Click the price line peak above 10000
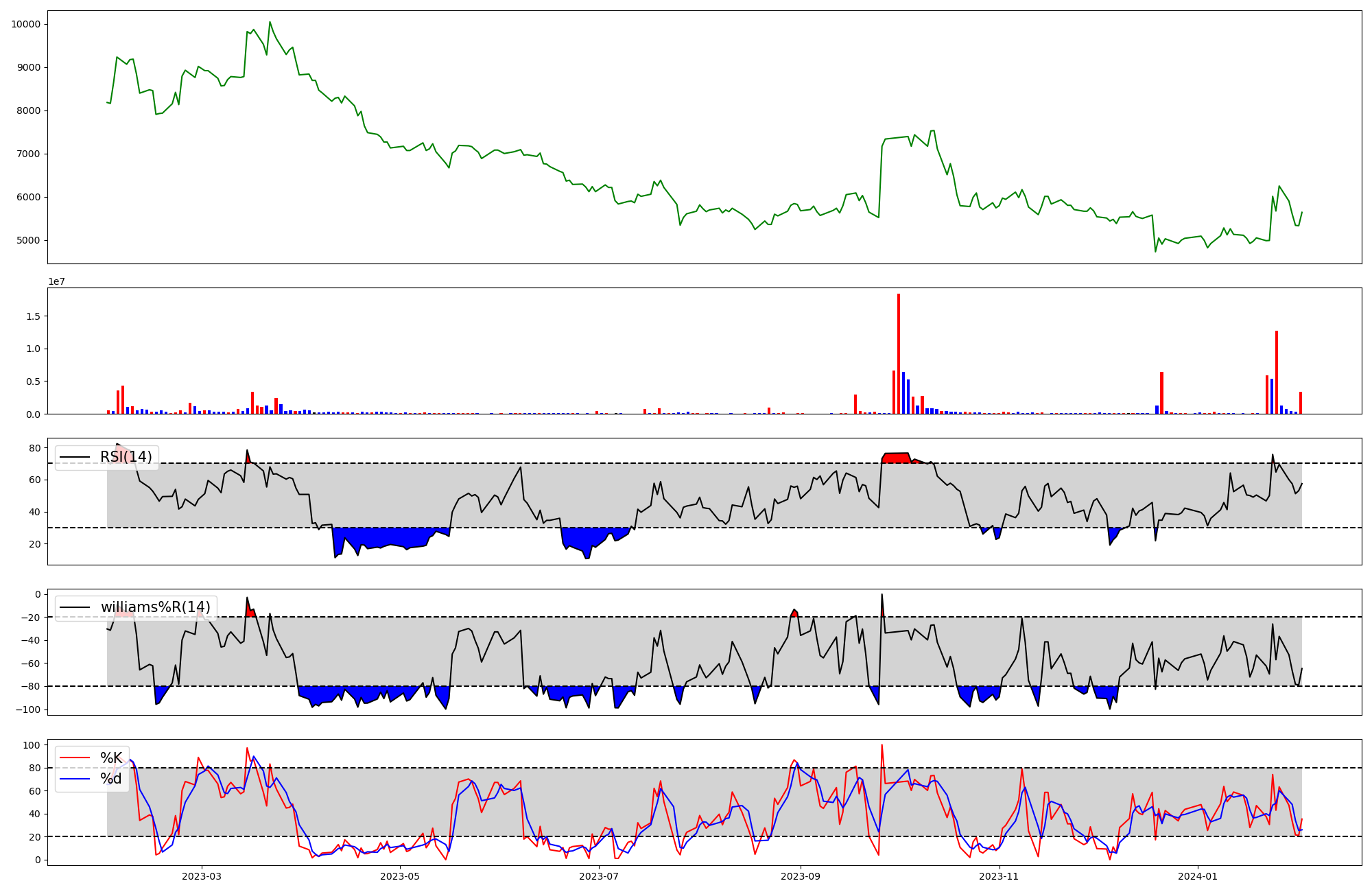Image resolution: width=1372 pixels, height=892 pixels. click(x=270, y=22)
